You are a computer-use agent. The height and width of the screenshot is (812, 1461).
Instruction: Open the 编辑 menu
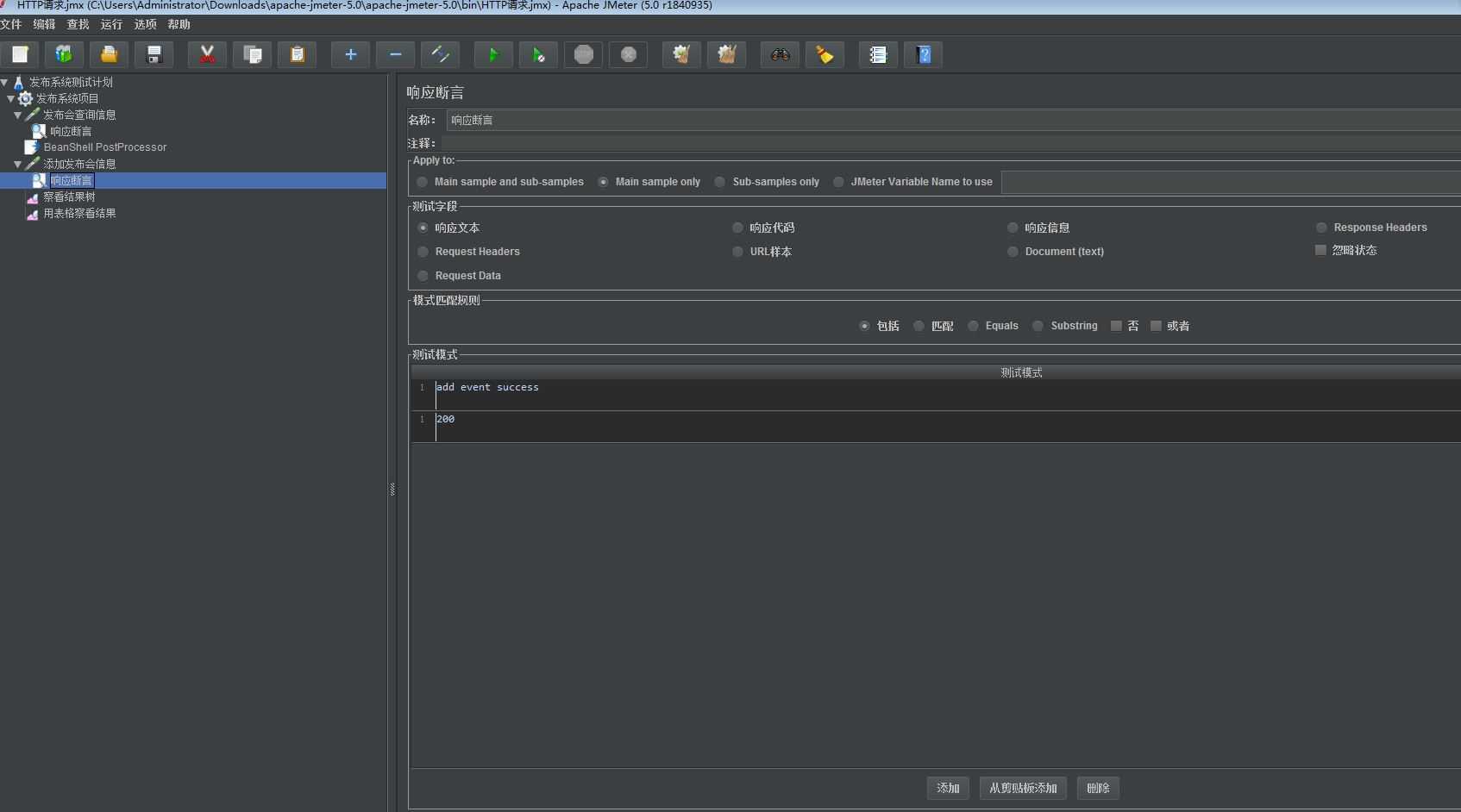coord(44,24)
